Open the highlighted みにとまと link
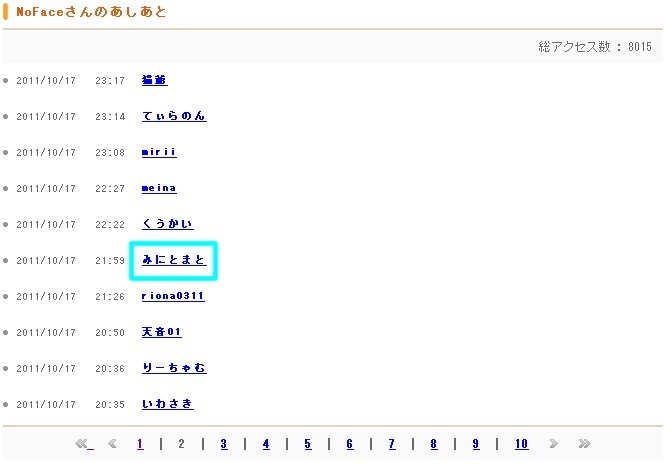Image resolution: width=672 pixels, height=468 pixels. click(x=174, y=260)
